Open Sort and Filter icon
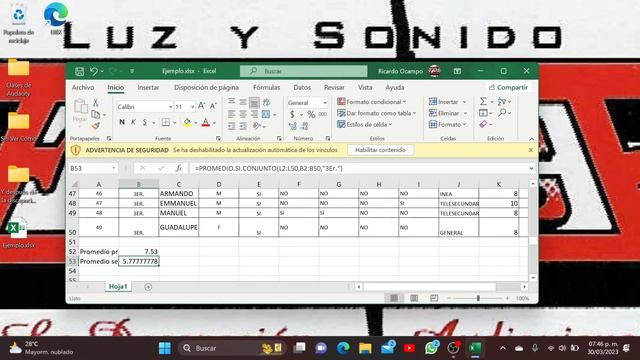The image size is (640, 360). tap(502, 101)
